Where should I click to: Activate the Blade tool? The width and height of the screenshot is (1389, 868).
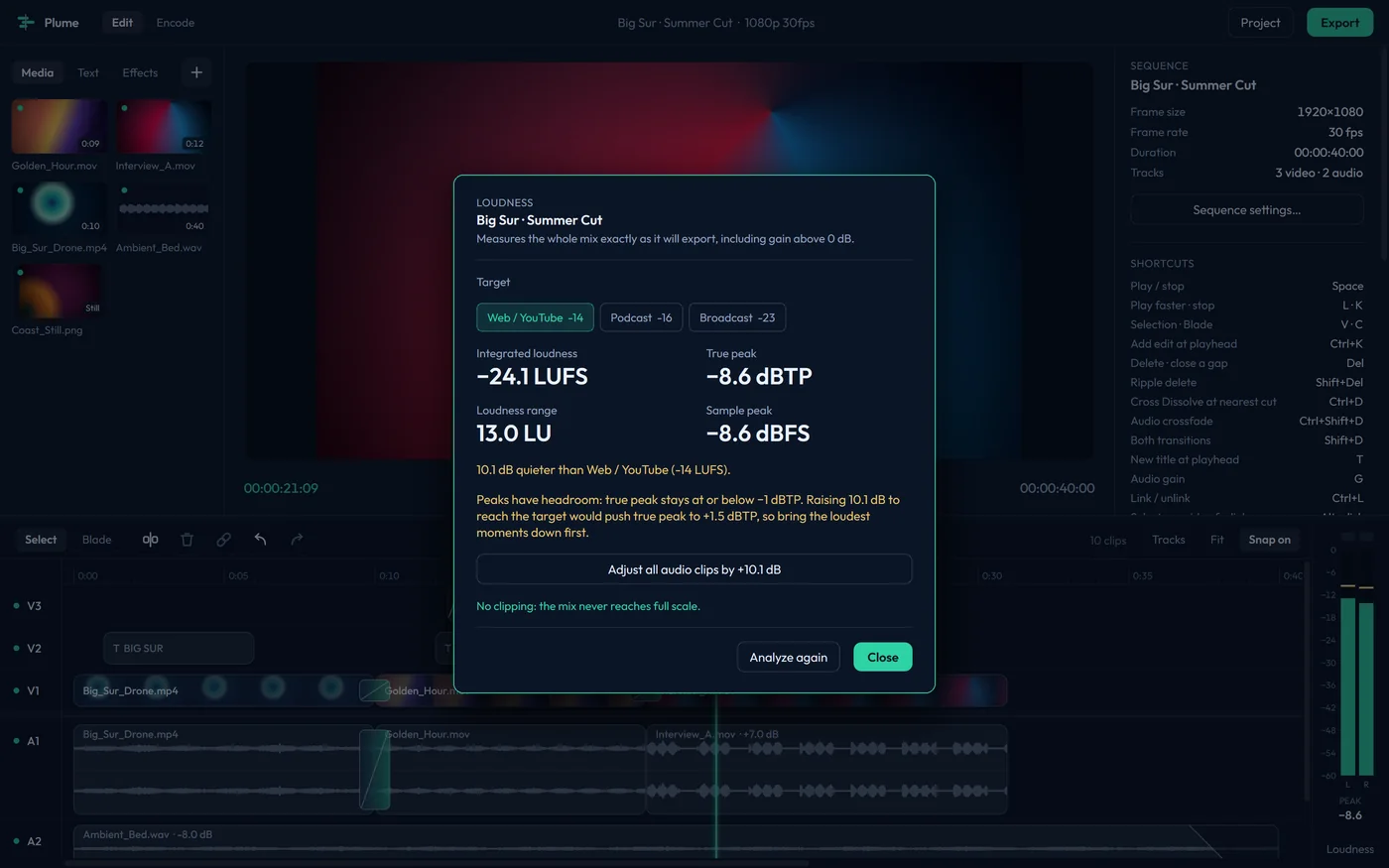(x=96, y=540)
